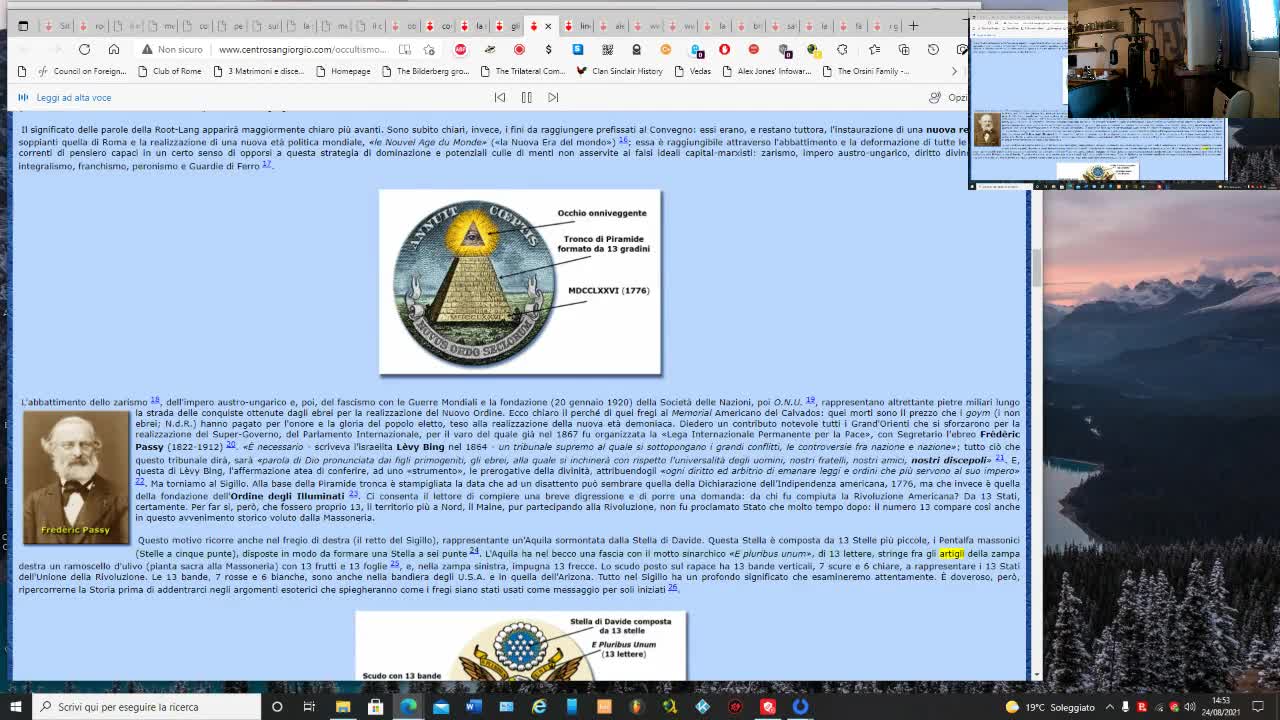The width and height of the screenshot is (1280, 720).
Task: Open footnote 26 link
Action: 672,588
